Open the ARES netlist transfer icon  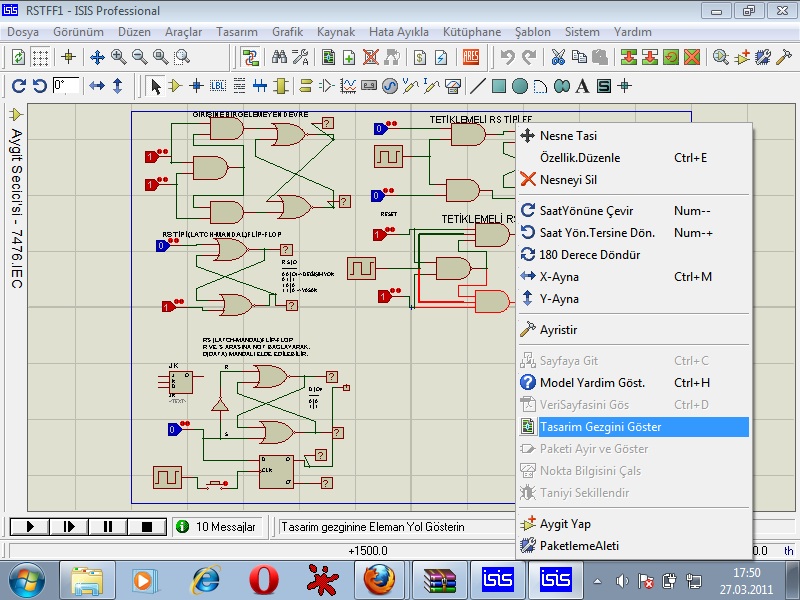click(x=470, y=57)
